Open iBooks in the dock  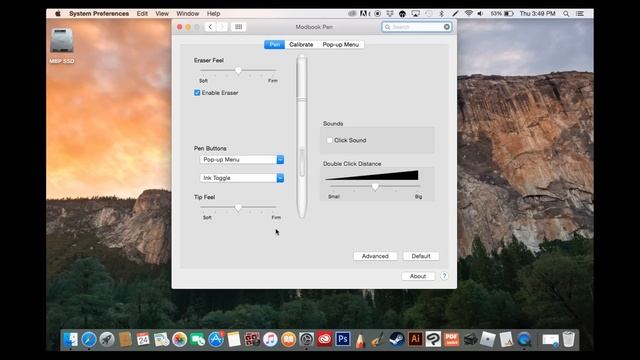288,339
